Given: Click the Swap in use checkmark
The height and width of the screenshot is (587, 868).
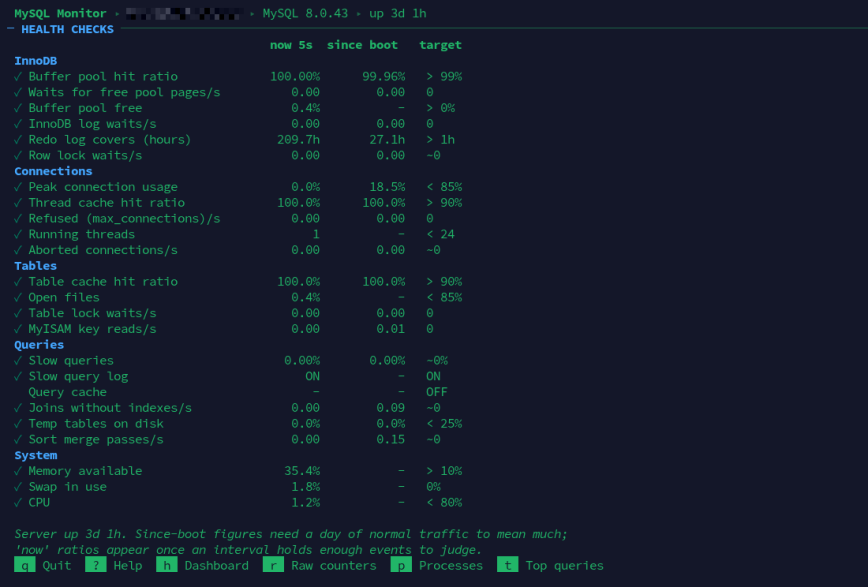Looking at the screenshot, I should (x=18, y=487).
